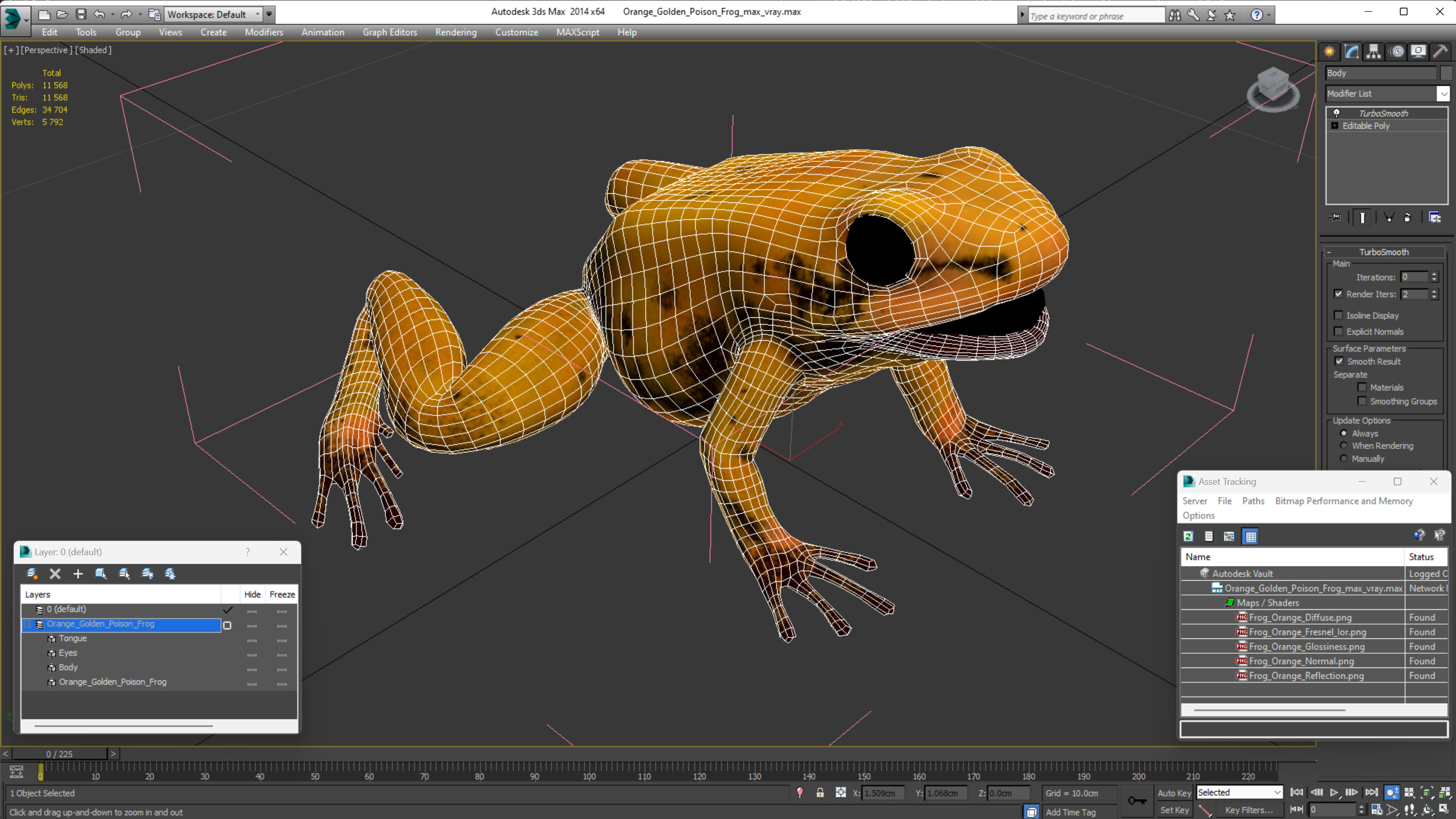The height and width of the screenshot is (819, 1456).
Task: Click Table View icon in Asset Tracking
Action: click(x=1250, y=536)
